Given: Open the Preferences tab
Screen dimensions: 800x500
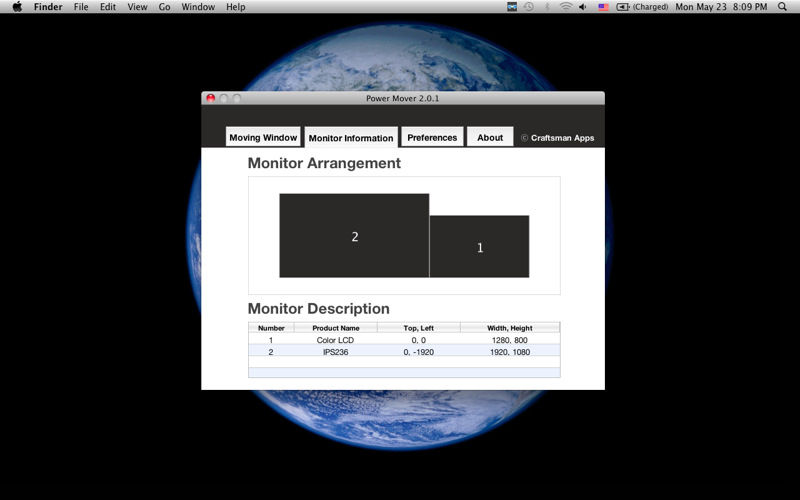Looking at the screenshot, I should click(x=432, y=137).
